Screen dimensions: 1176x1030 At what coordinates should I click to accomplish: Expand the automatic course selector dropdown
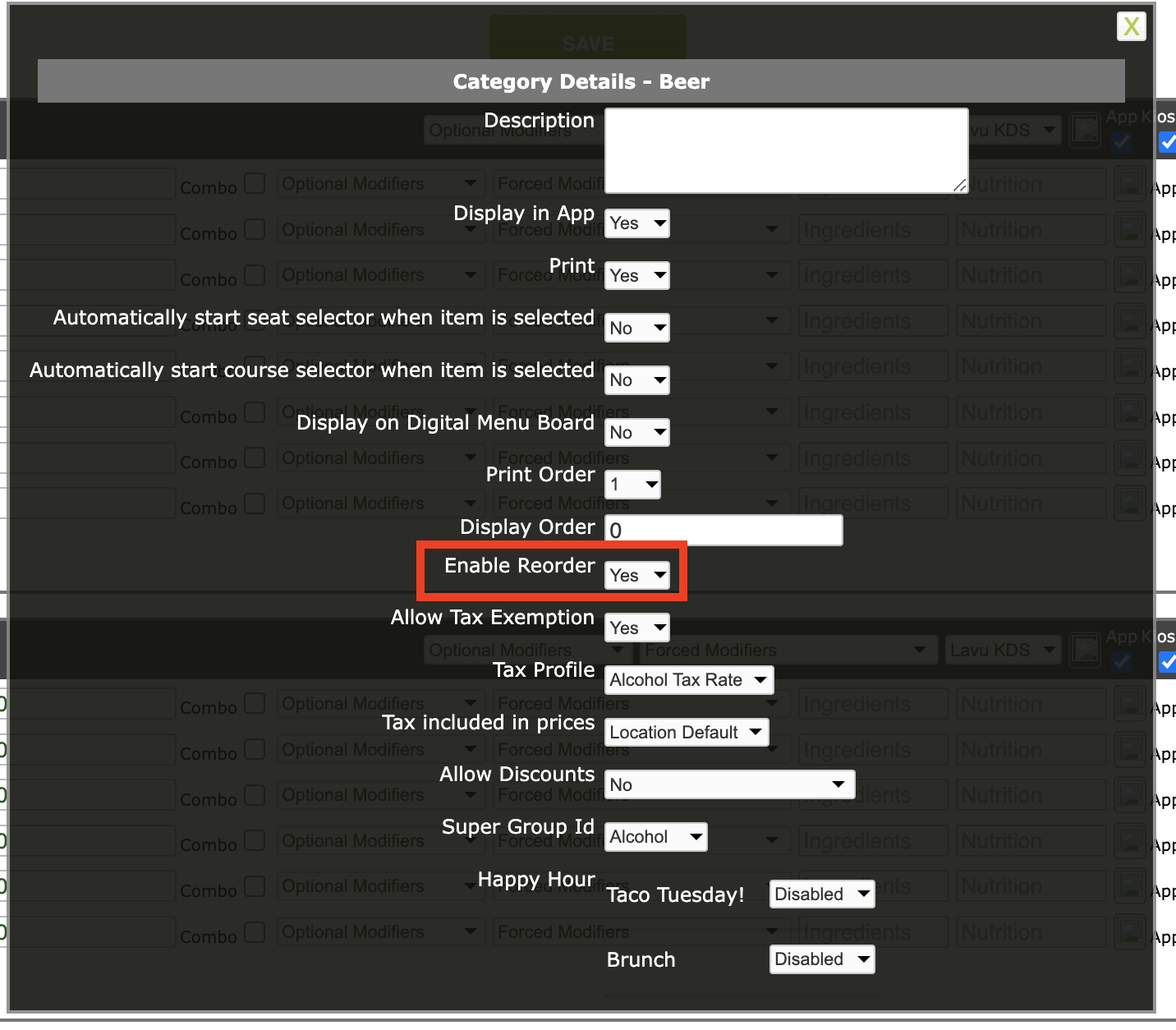tap(637, 380)
